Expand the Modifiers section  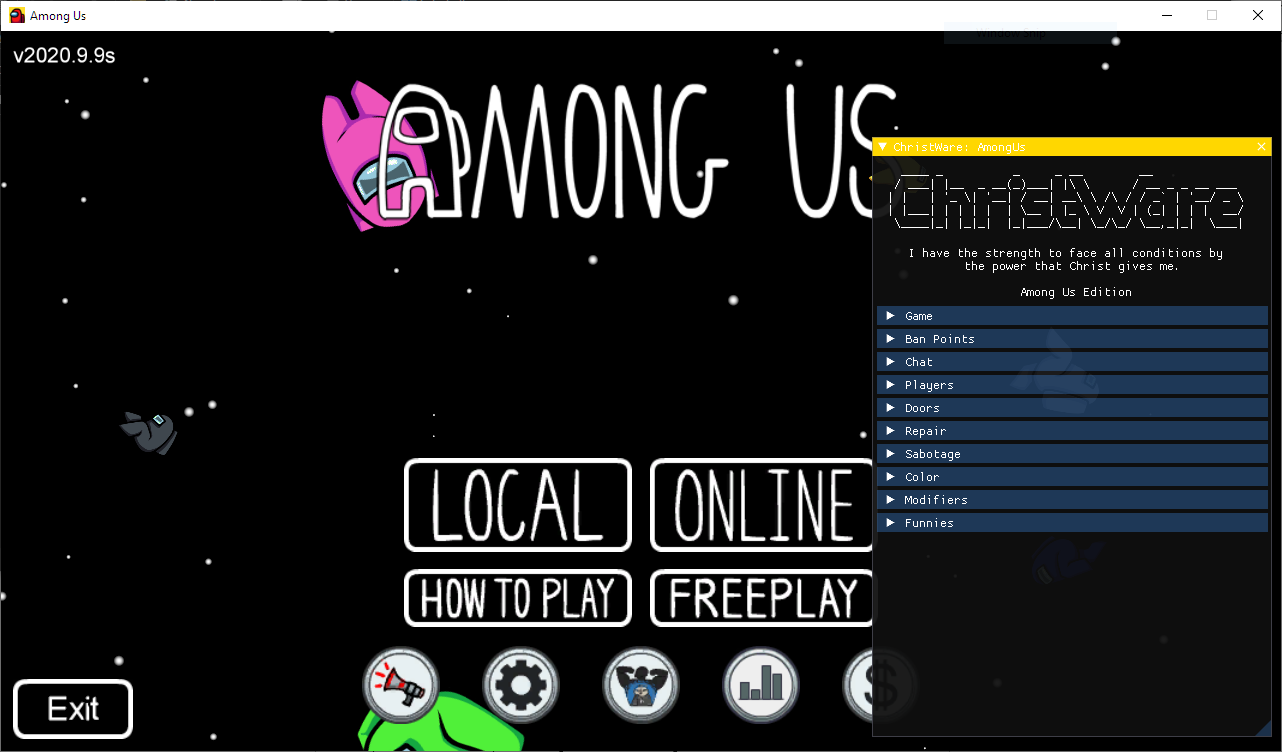coord(1072,500)
